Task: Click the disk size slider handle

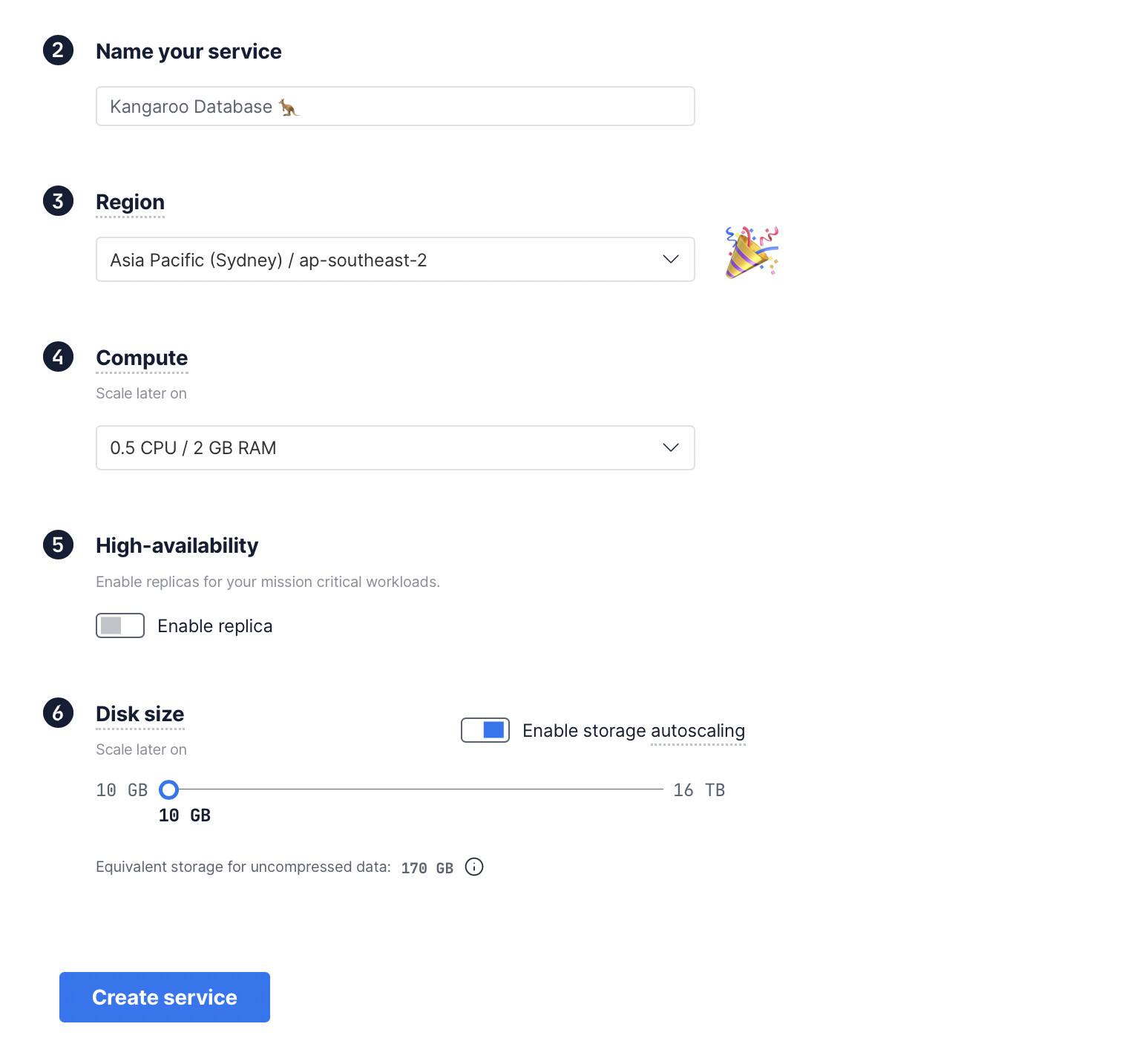Action: [169, 789]
